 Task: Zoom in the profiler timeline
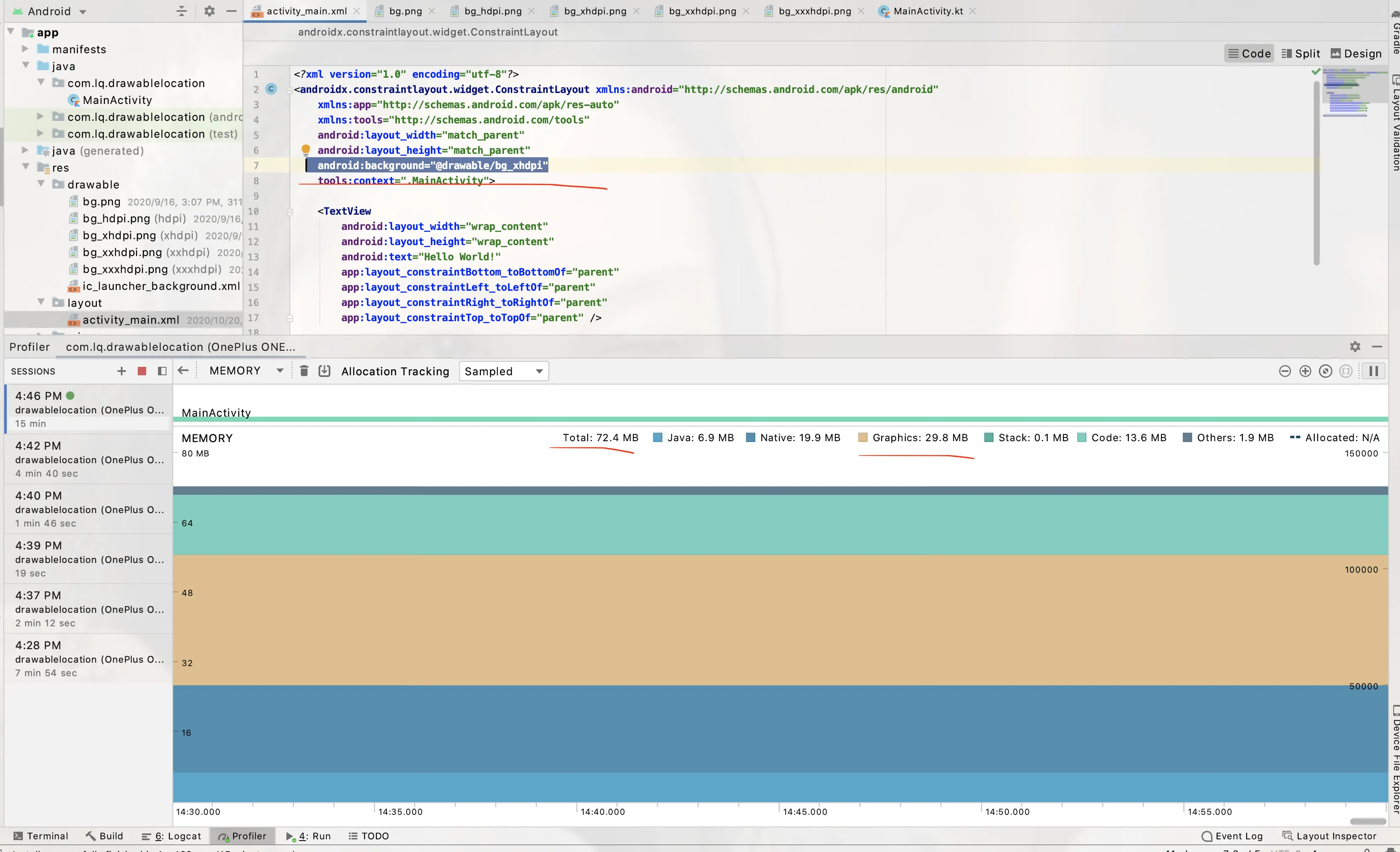tap(1305, 371)
